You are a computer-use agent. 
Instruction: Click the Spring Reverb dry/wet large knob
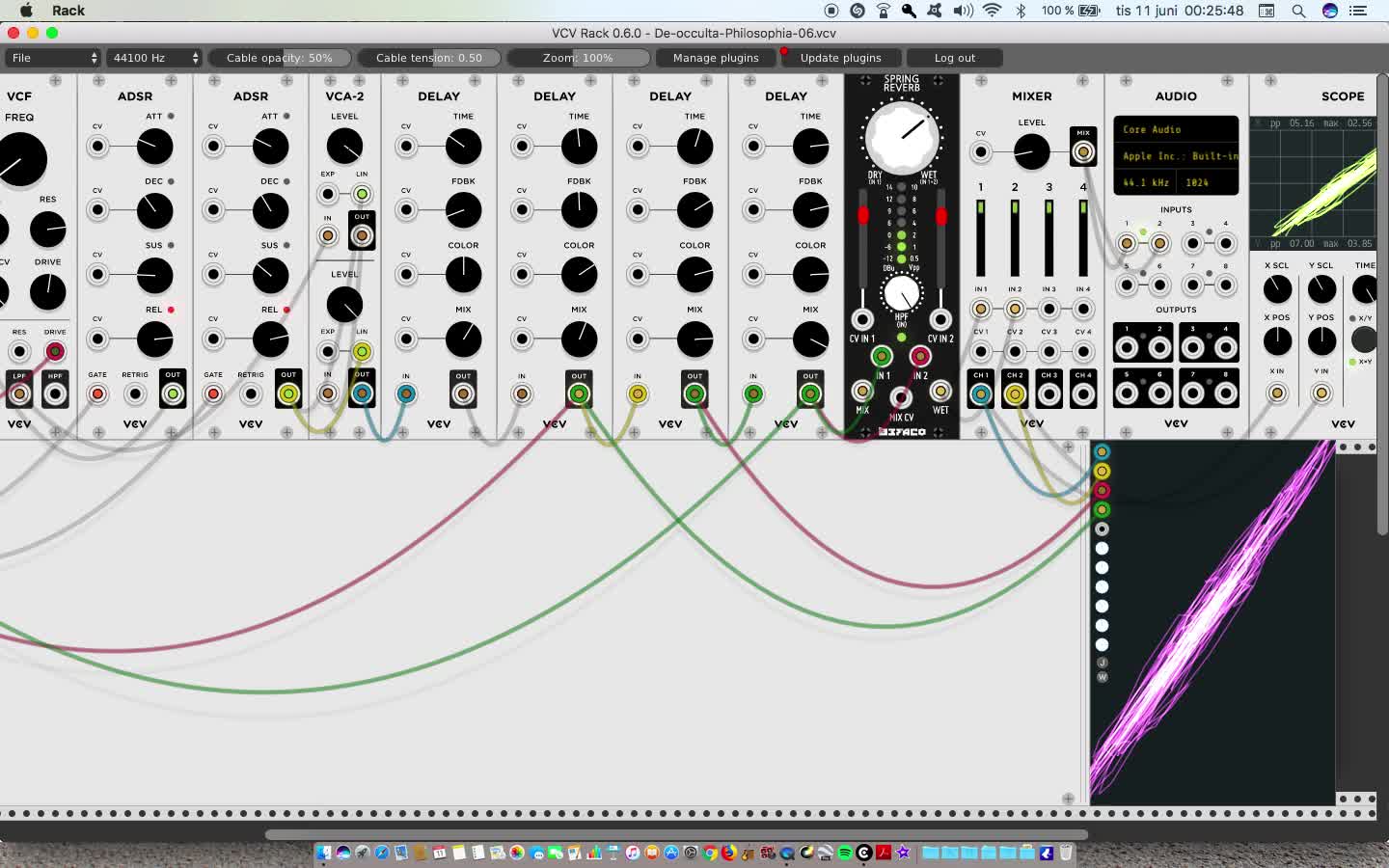(902, 137)
